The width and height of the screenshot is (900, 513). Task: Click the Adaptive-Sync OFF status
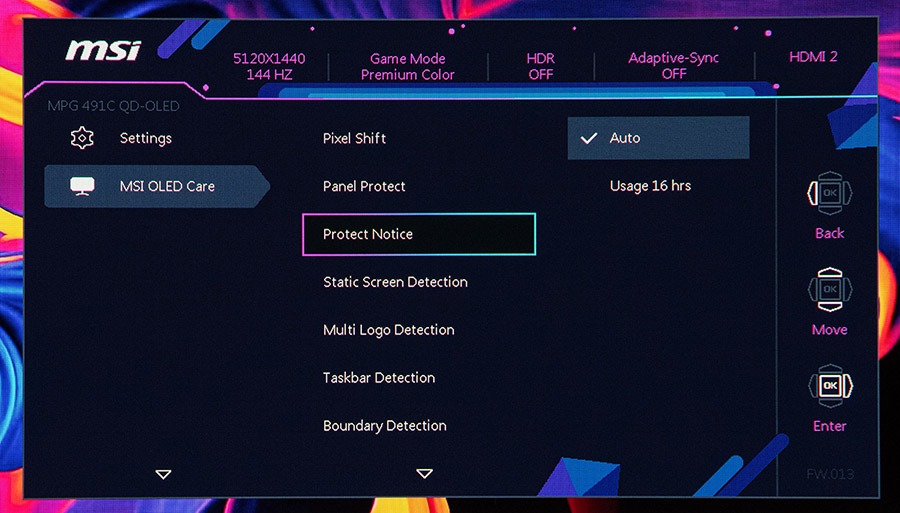674,66
